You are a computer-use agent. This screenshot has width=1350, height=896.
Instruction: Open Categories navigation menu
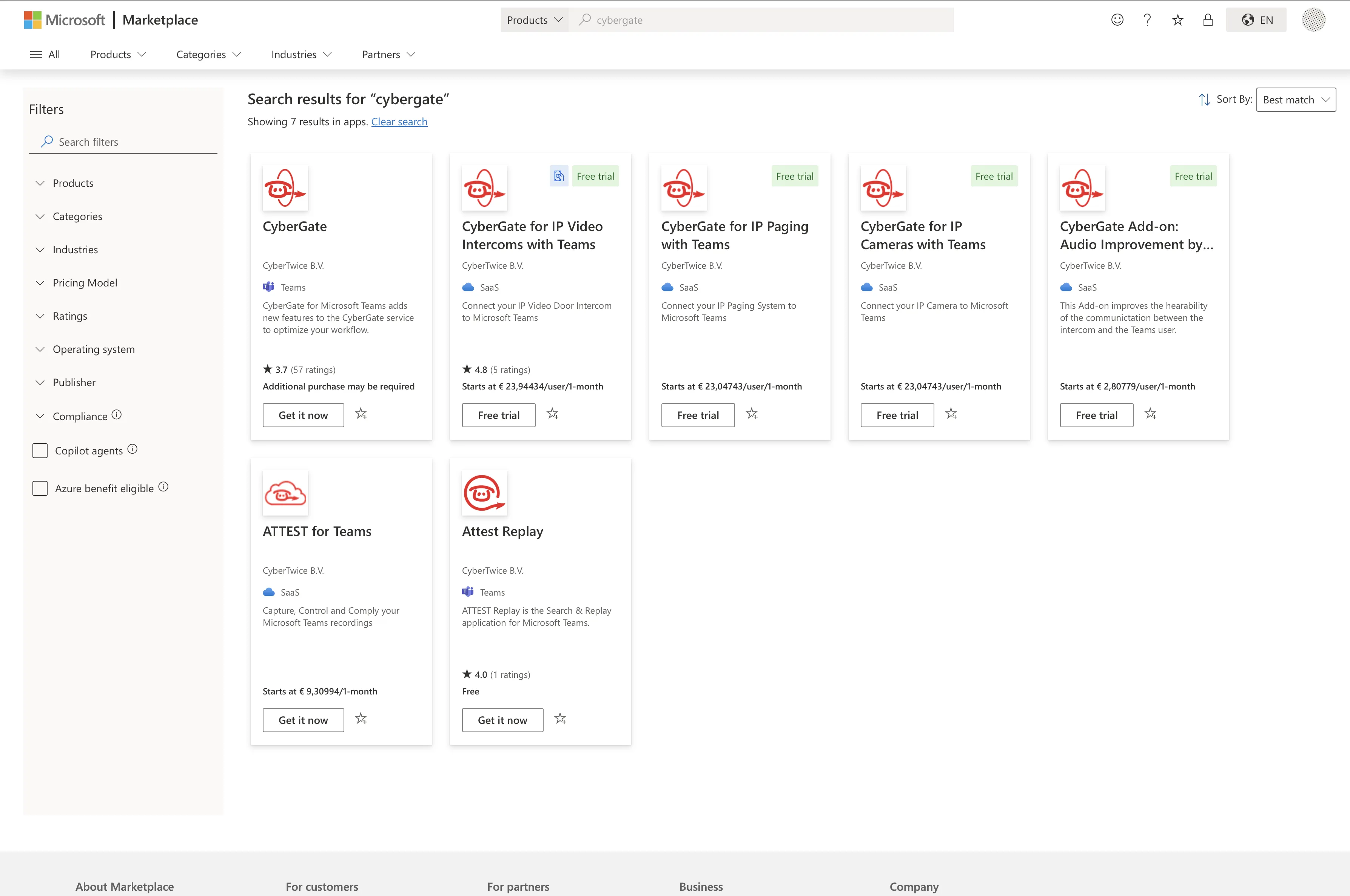[x=209, y=54]
